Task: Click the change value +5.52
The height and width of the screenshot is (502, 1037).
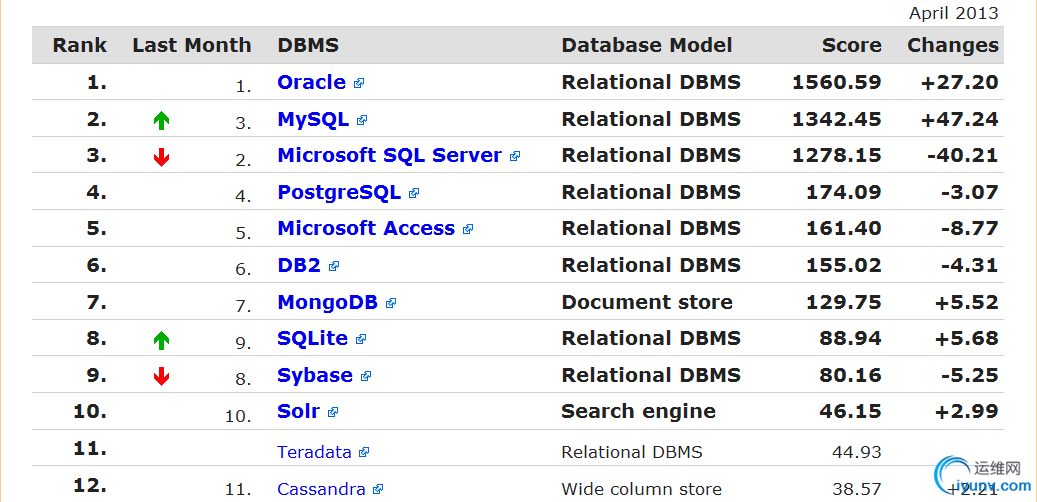Action: 967,302
